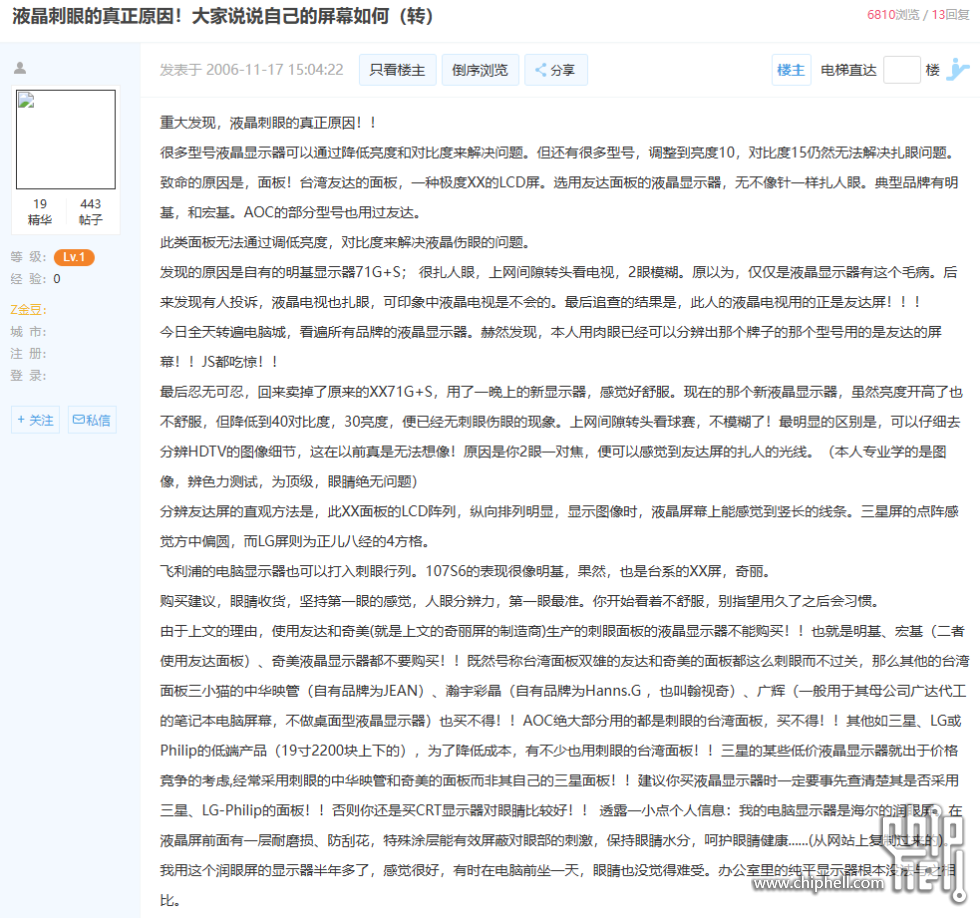980x918 pixels.
Task: Show only the original poster with 只看楼主
Action: 398,70
